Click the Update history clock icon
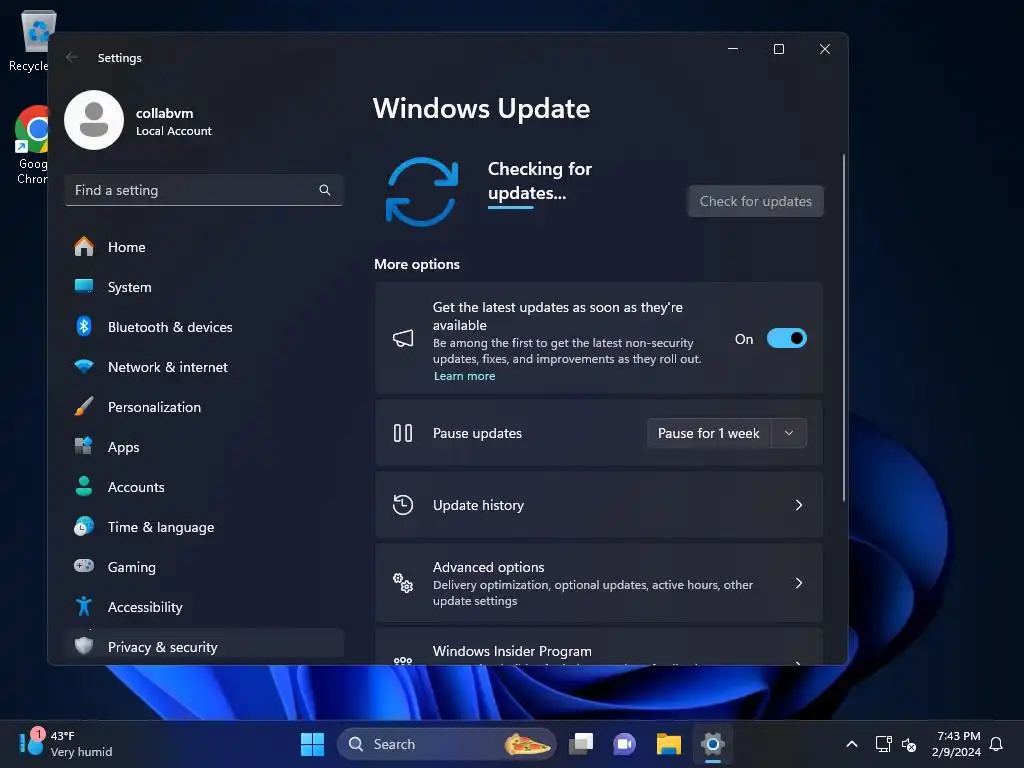1024x768 pixels. coord(403,505)
